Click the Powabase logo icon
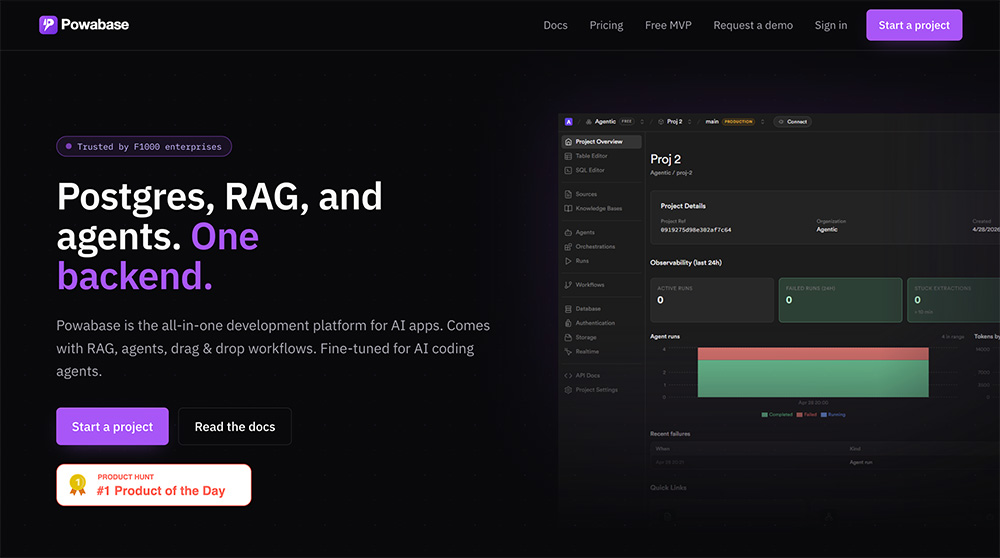This screenshot has width=1000, height=558. click(x=48, y=25)
